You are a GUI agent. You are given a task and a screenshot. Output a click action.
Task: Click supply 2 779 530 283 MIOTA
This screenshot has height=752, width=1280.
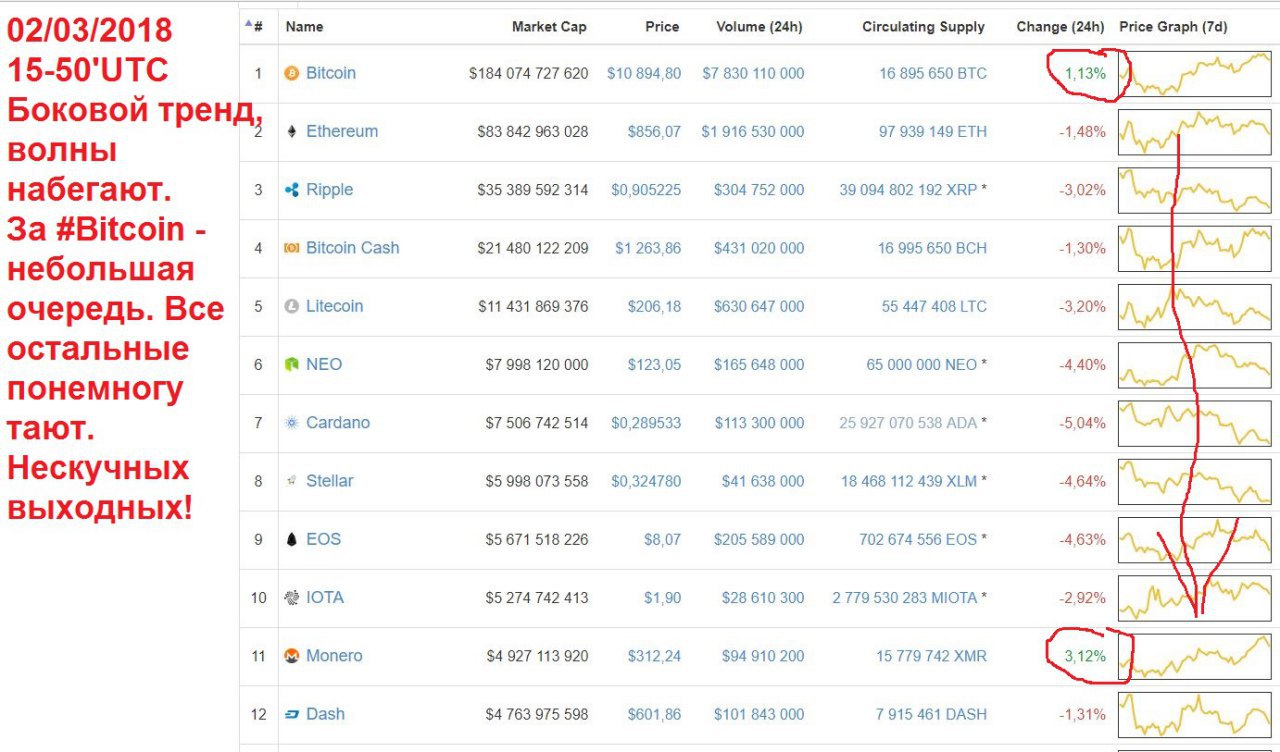pyautogui.click(x=905, y=598)
